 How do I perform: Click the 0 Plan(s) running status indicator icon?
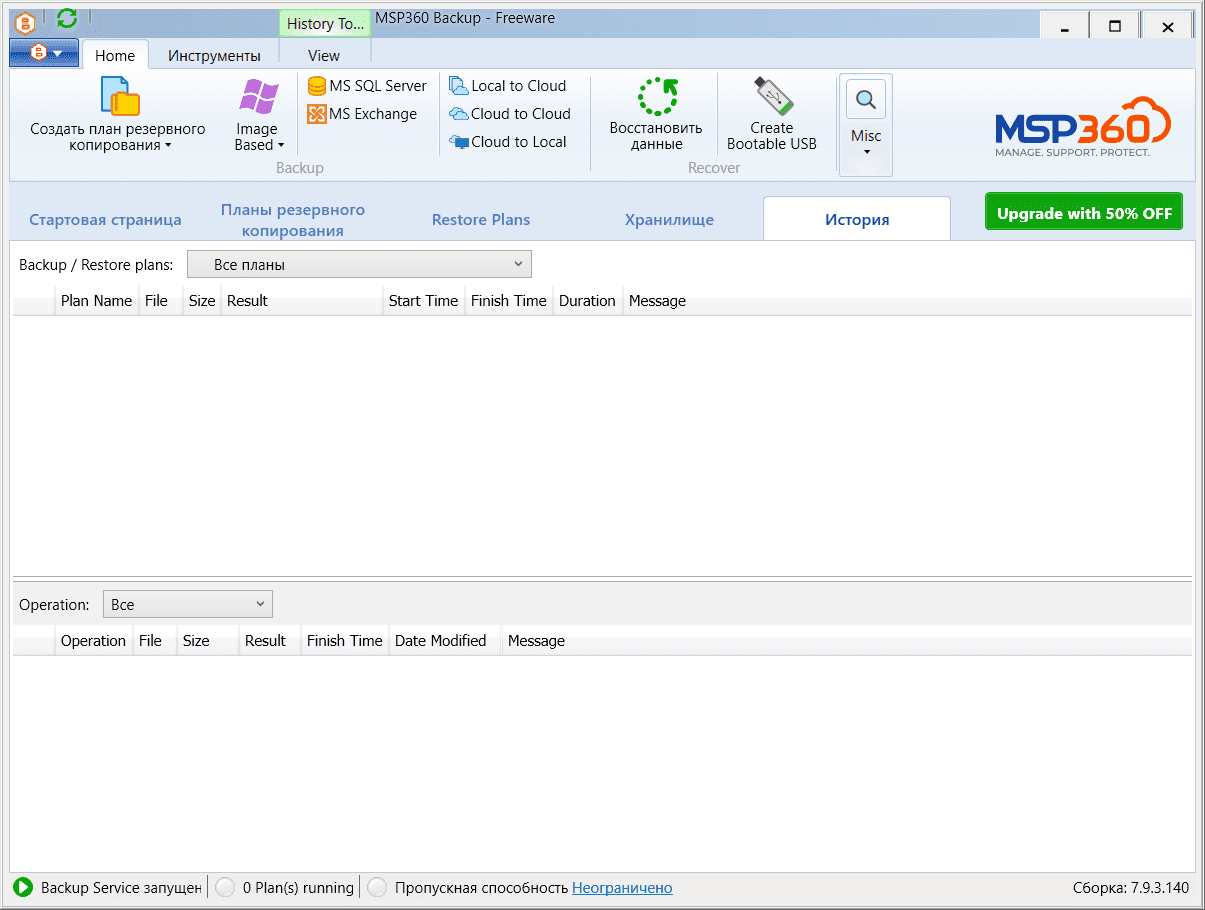point(225,887)
